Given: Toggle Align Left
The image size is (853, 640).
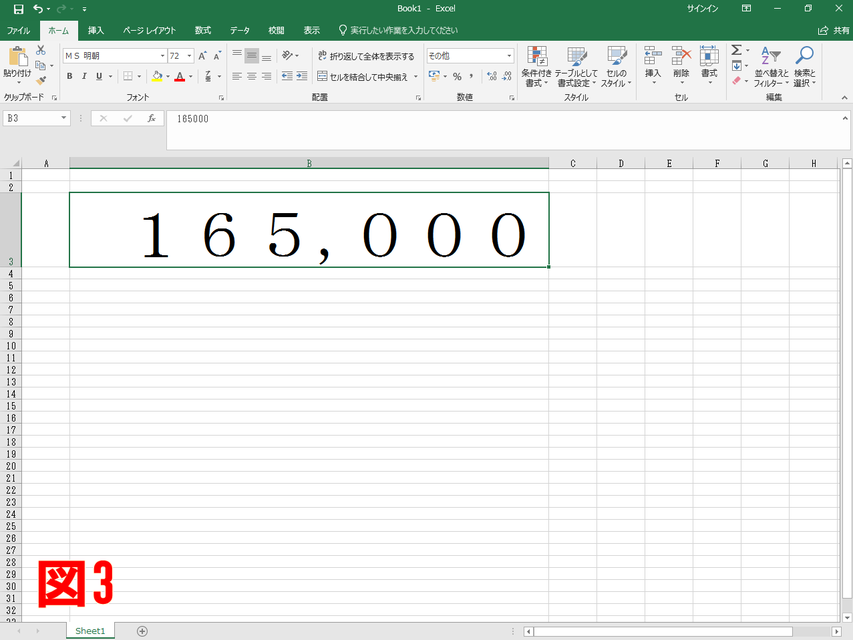Looking at the screenshot, I should pyautogui.click(x=237, y=76).
